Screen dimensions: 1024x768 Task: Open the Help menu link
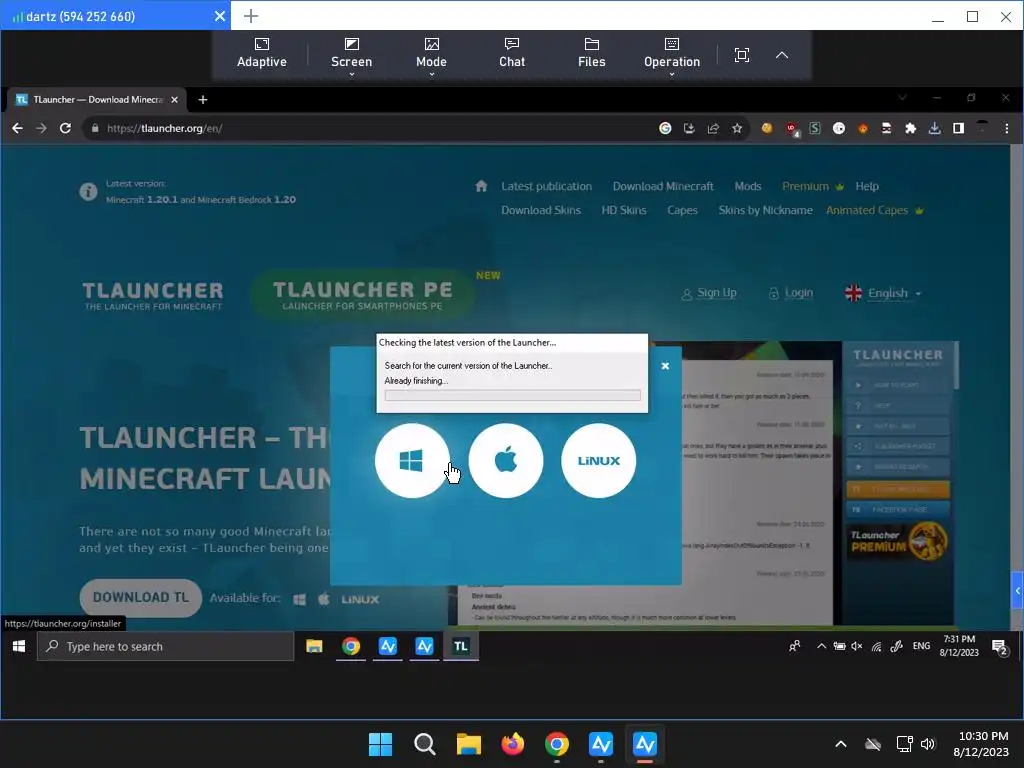867,186
